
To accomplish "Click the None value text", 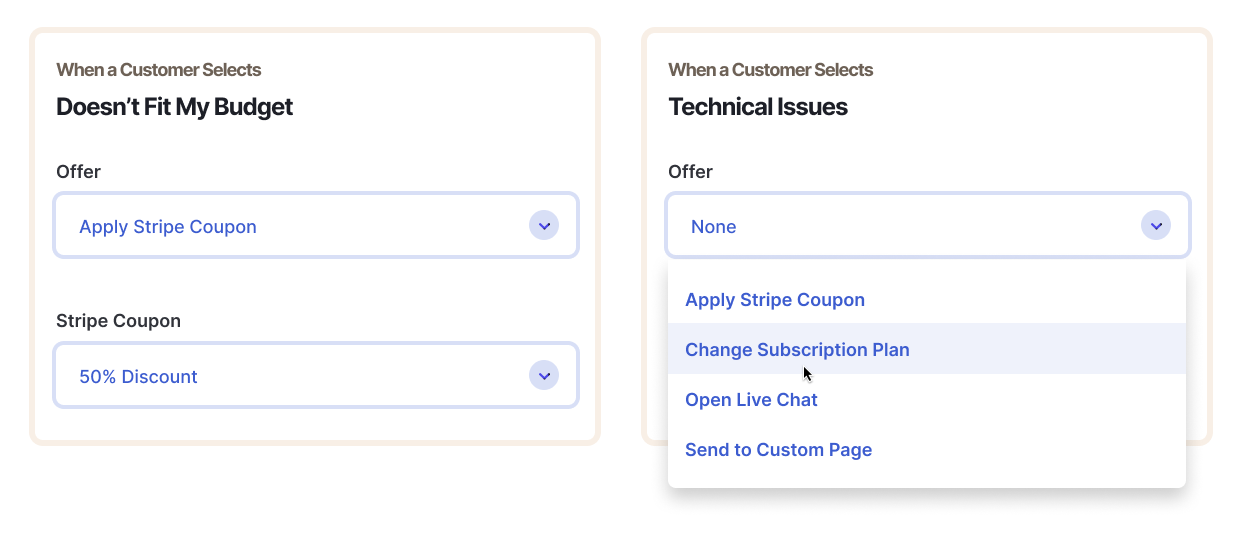I will click(x=713, y=227).
